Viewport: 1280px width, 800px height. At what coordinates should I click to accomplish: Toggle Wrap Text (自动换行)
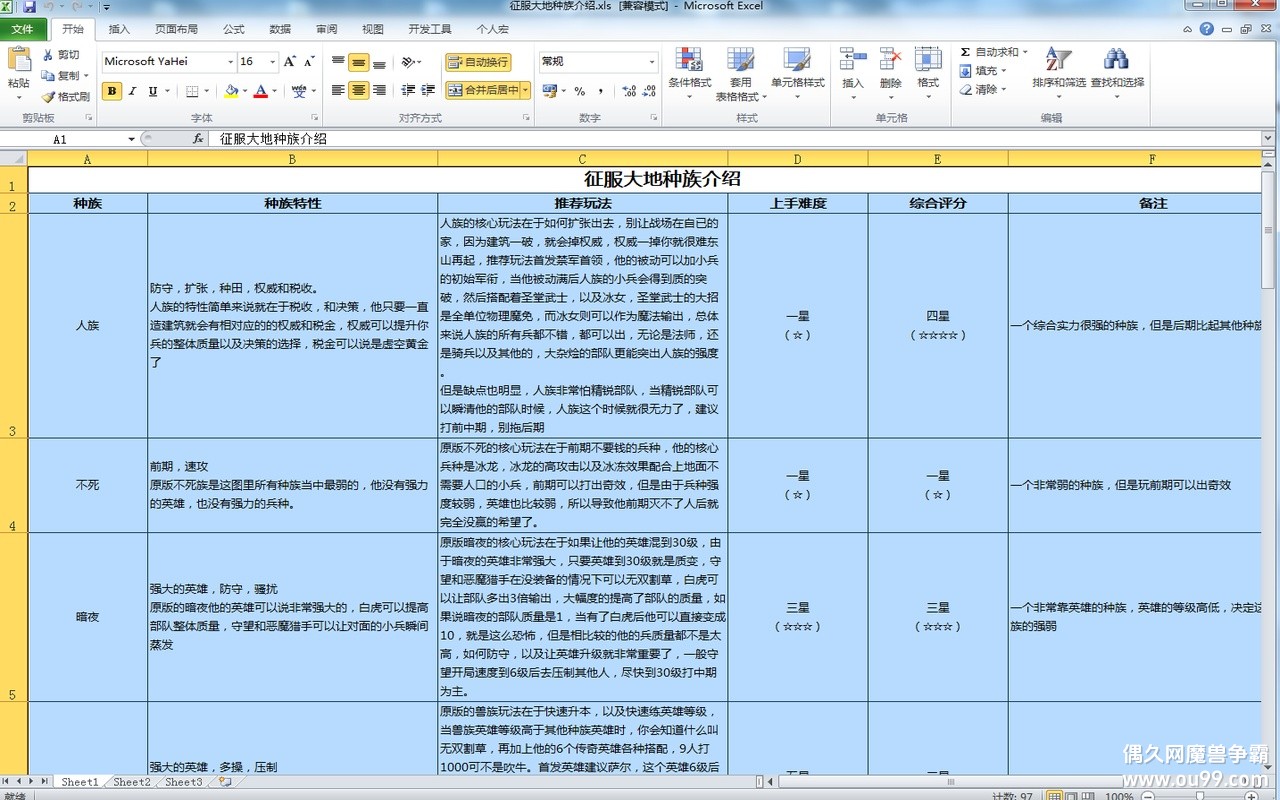pyautogui.click(x=478, y=62)
